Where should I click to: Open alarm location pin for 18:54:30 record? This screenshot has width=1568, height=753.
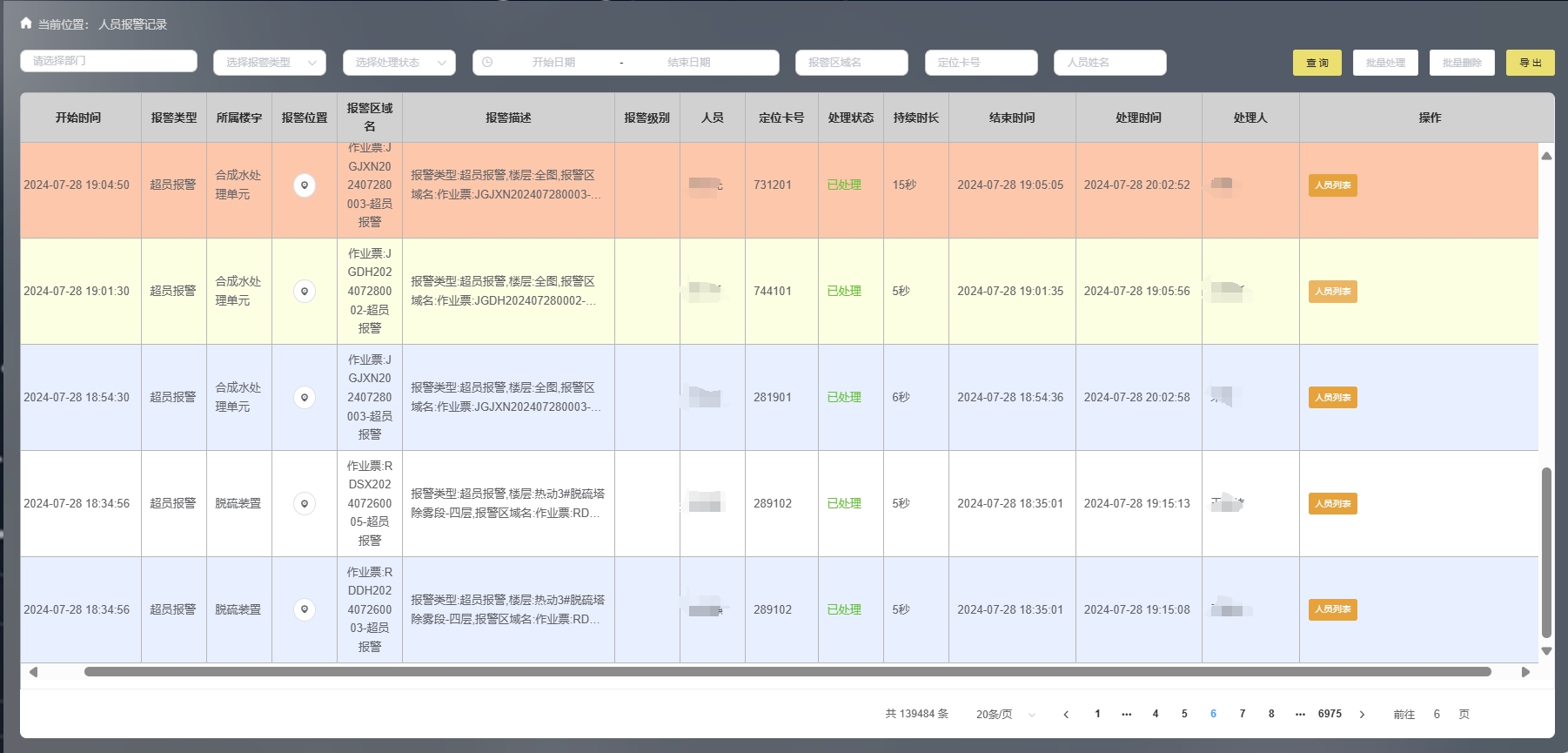(x=304, y=398)
